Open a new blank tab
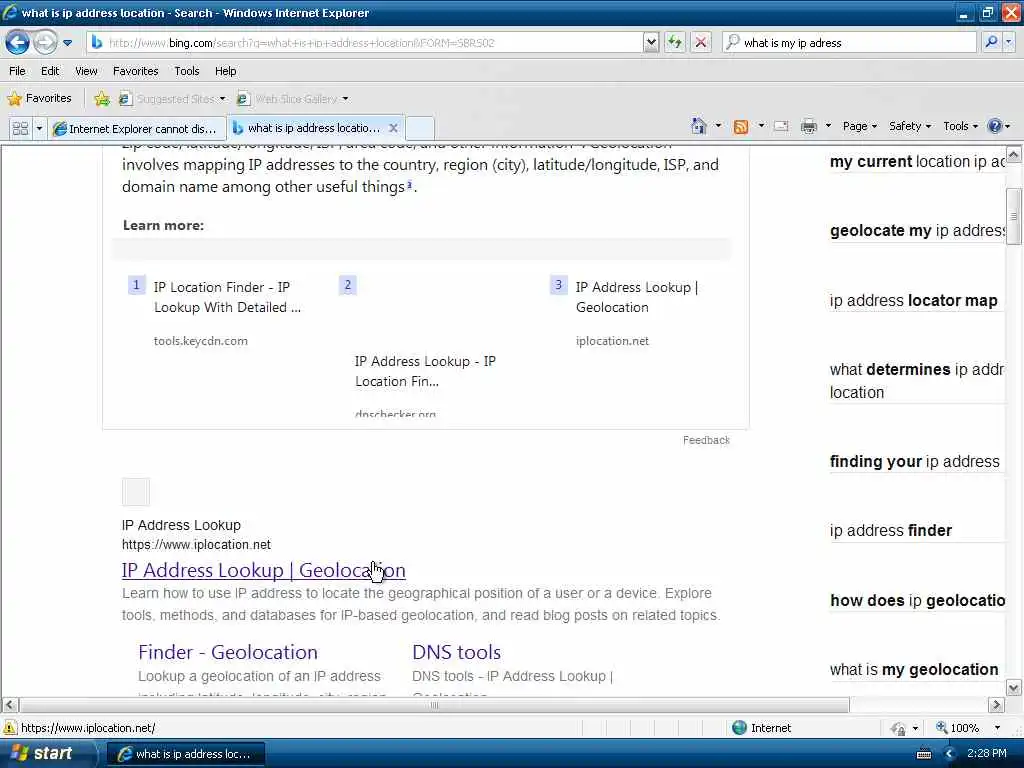This screenshot has height=768, width=1024. coord(420,128)
